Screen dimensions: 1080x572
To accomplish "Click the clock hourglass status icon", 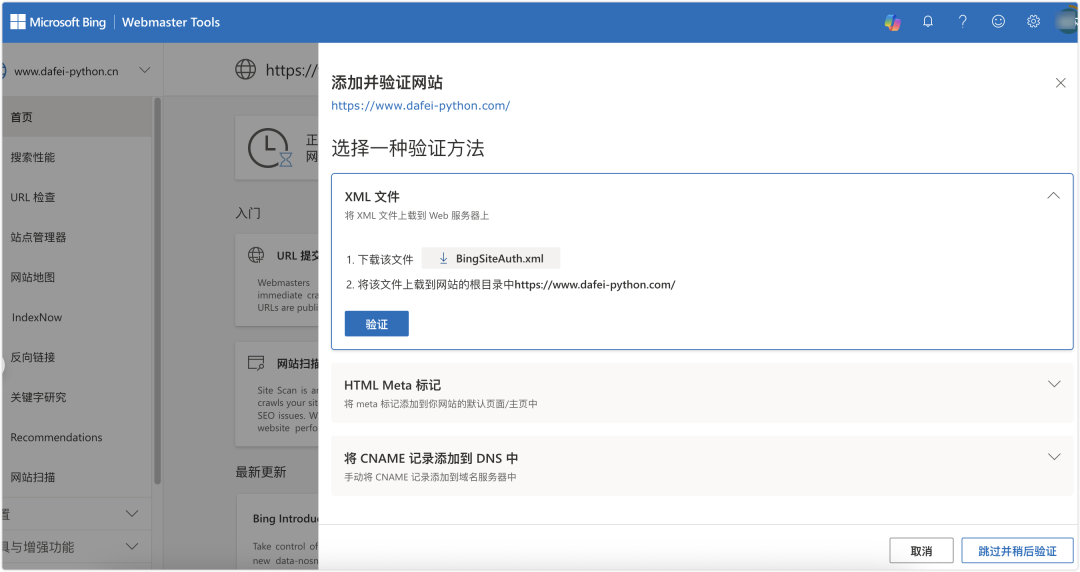I will (x=270, y=148).
